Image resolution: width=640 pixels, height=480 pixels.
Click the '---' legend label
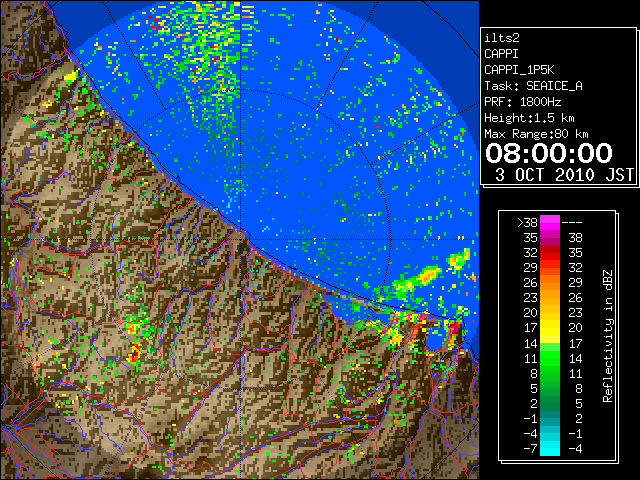(x=572, y=223)
